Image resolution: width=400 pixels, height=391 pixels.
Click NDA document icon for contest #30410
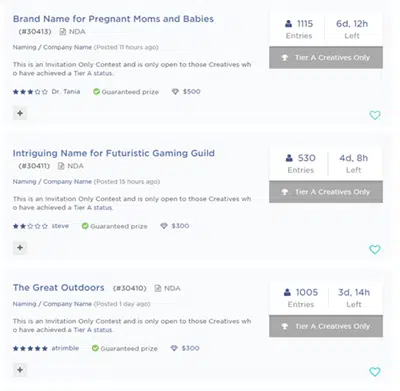click(158, 288)
